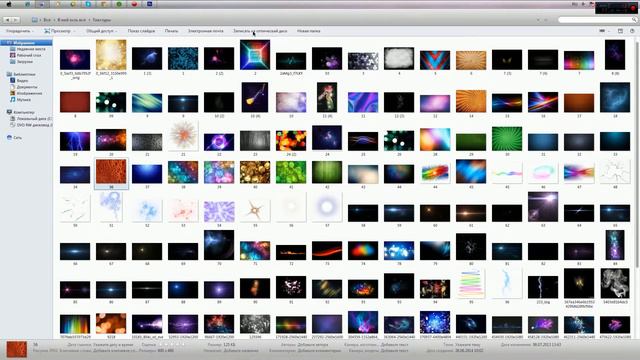This screenshot has height=360, width=640.
Task: Open the address bar history dropdown
Action: click(x=538, y=20)
